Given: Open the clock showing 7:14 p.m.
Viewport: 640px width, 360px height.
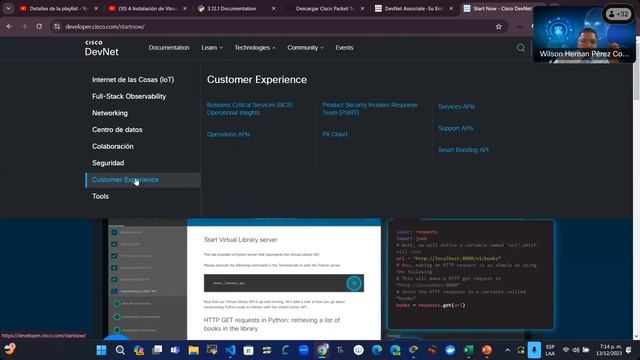Looking at the screenshot, I should pos(610,350).
